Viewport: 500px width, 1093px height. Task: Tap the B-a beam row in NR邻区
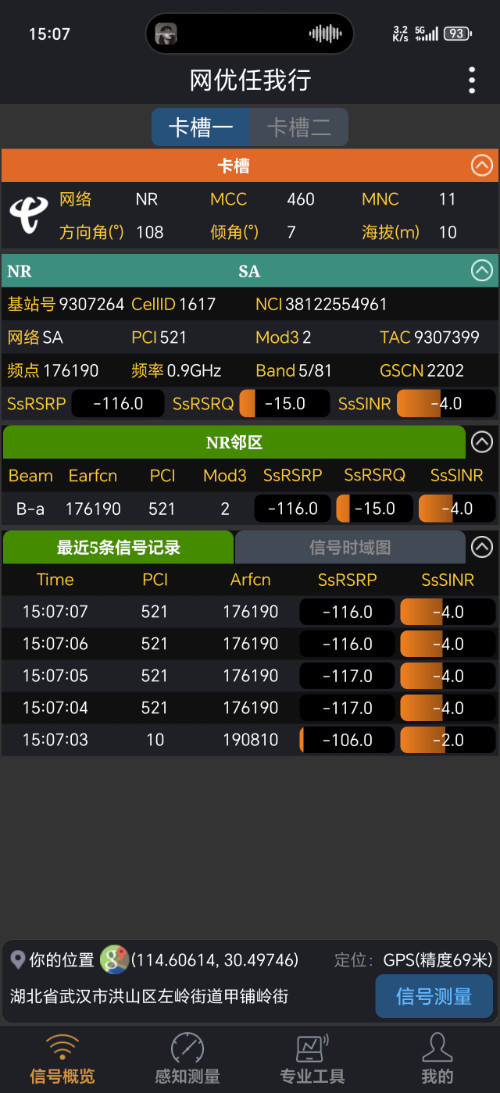click(x=250, y=509)
